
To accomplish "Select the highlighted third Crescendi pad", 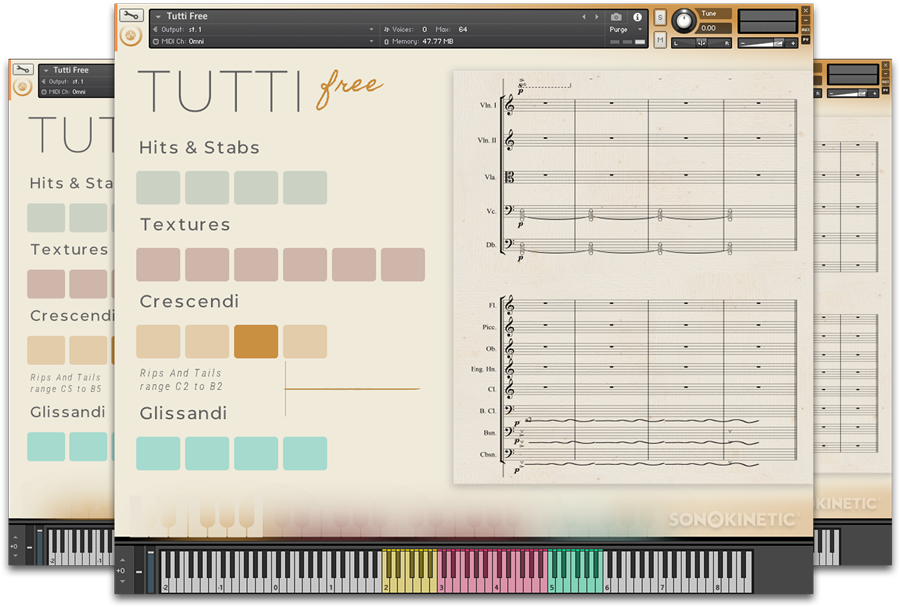I will [x=256, y=341].
